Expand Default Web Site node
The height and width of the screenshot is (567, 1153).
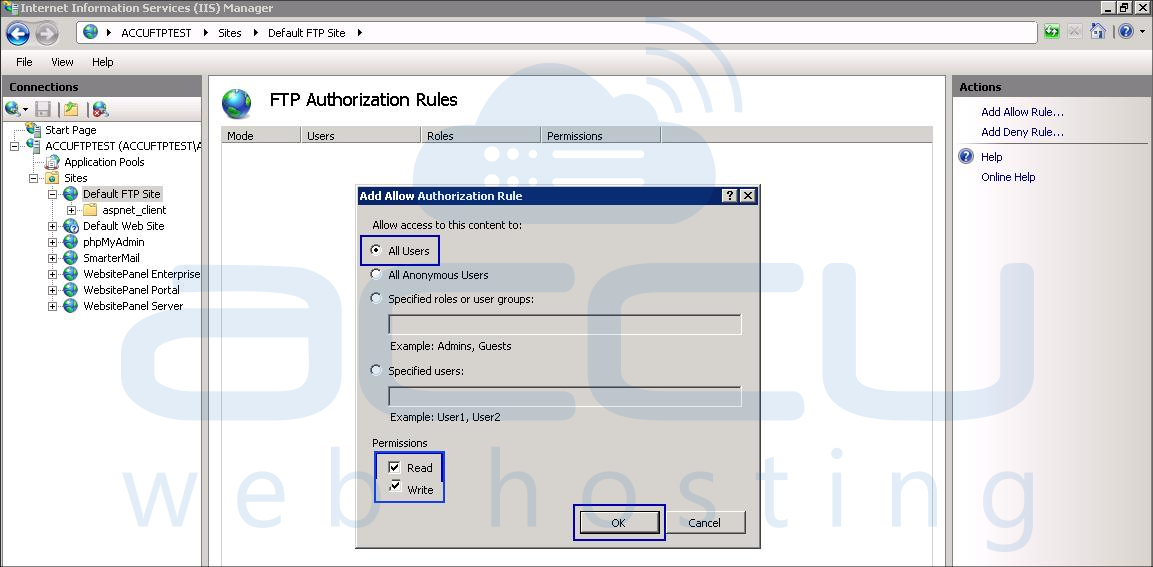point(52,227)
